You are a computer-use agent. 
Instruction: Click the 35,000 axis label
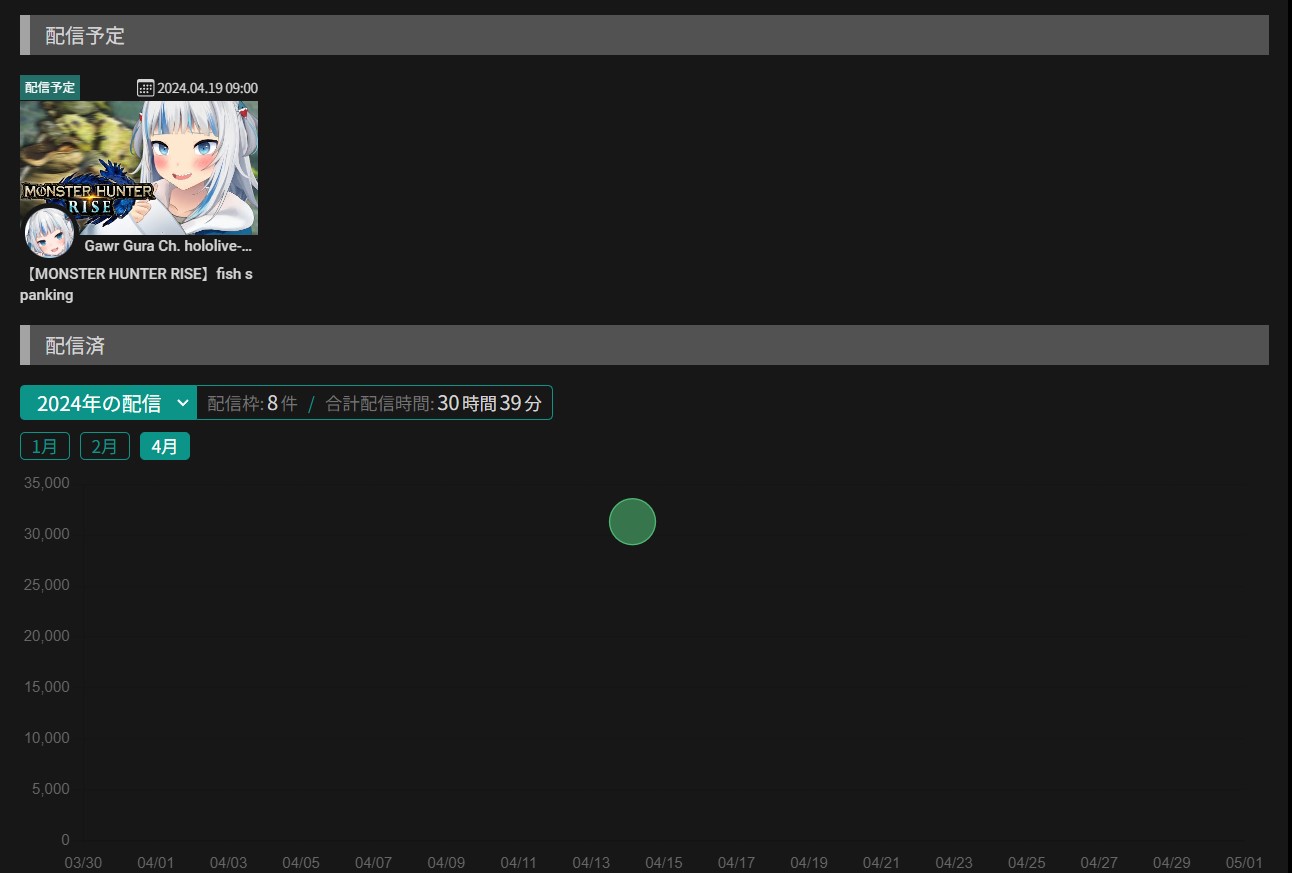tap(46, 483)
